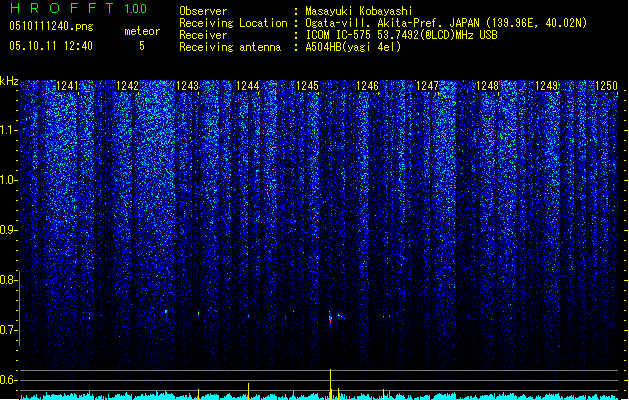The width and height of the screenshot is (629, 400).
Task: Click the 1249 time axis marker
Action: (547, 86)
